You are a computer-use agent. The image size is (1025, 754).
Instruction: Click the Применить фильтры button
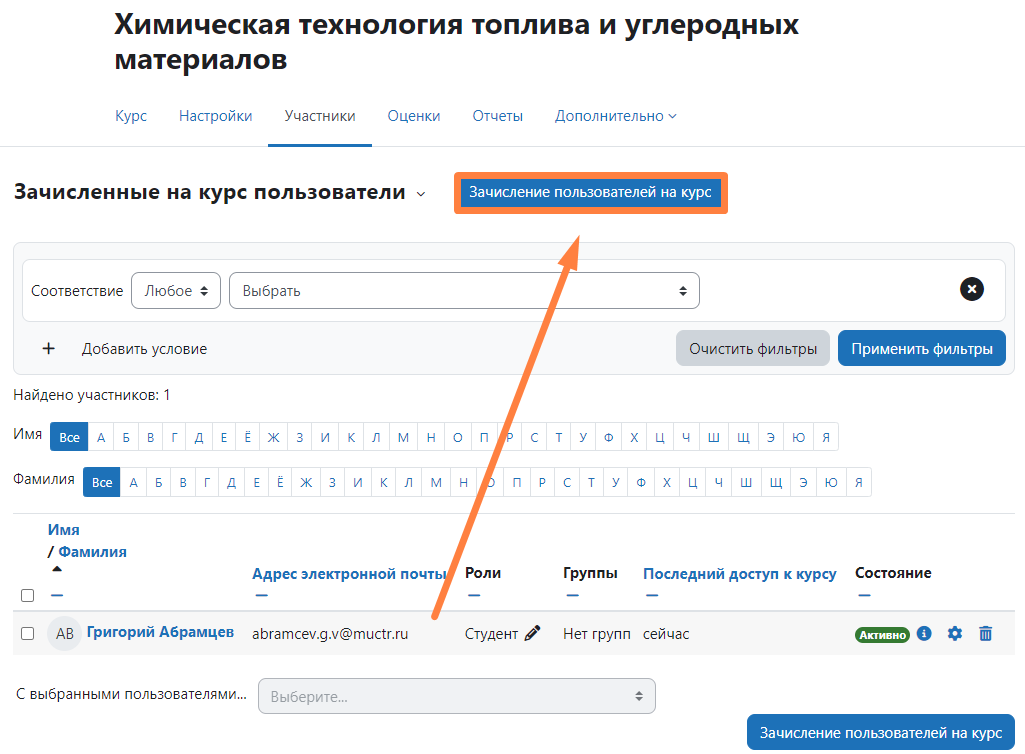coord(921,349)
